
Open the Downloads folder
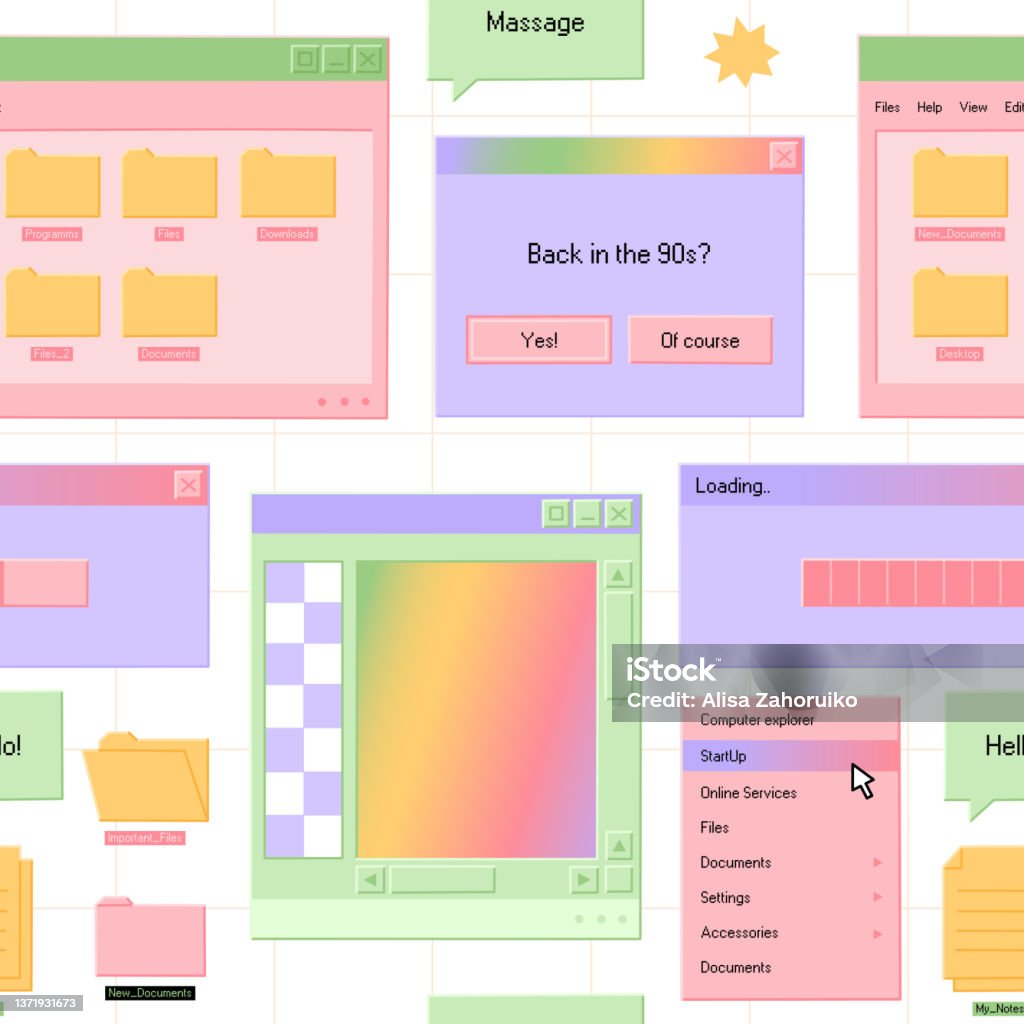point(288,184)
